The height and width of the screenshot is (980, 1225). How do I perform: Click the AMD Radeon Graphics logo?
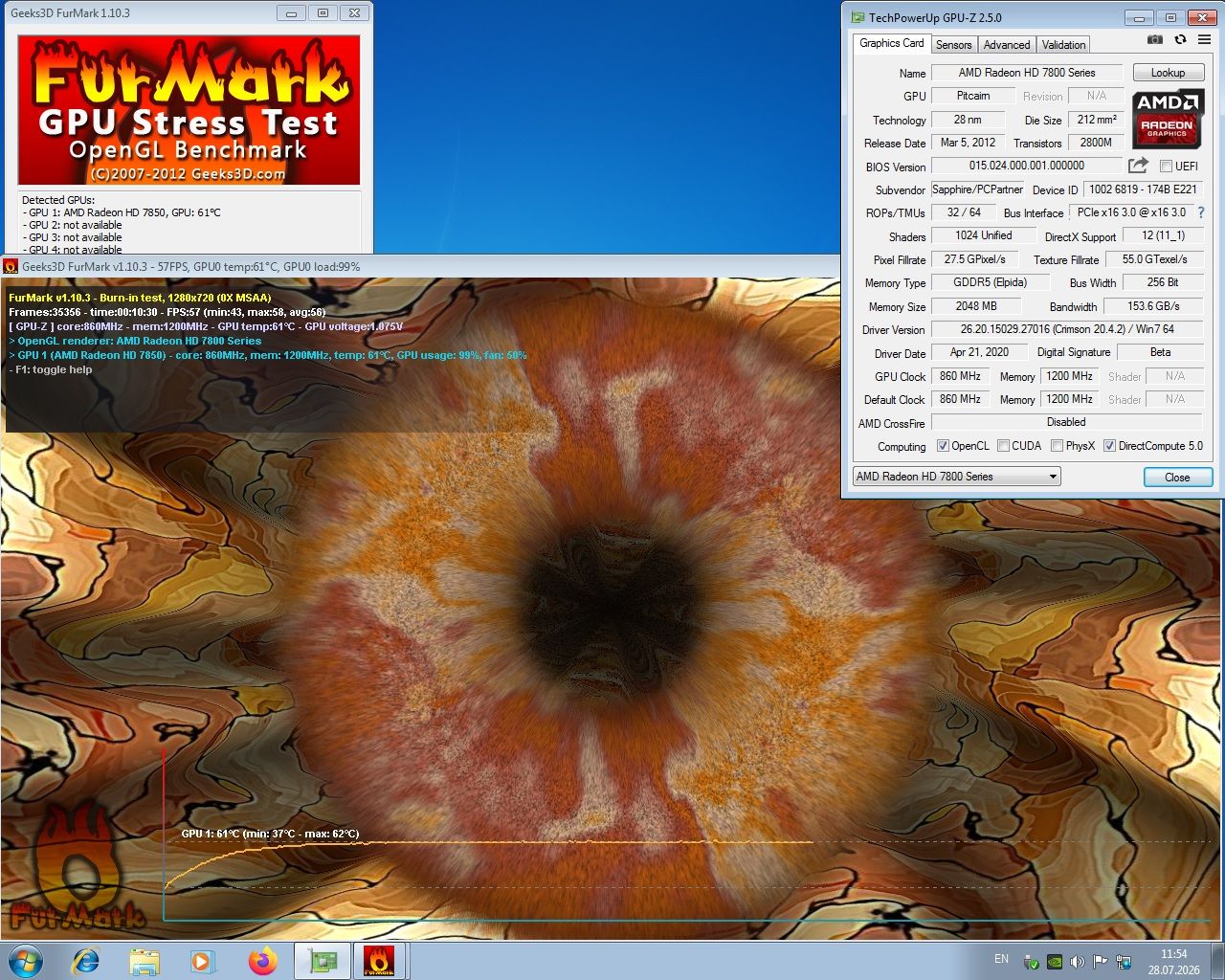click(1168, 120)
